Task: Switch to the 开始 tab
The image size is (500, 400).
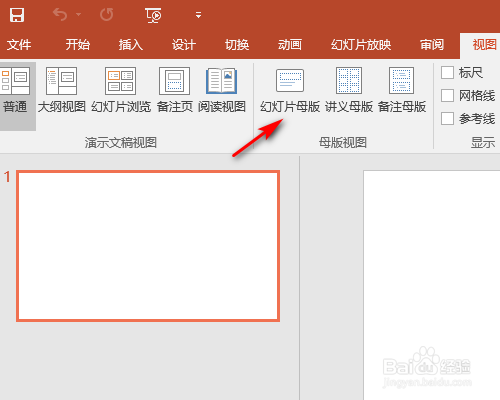Action: [x=78, y=44]
